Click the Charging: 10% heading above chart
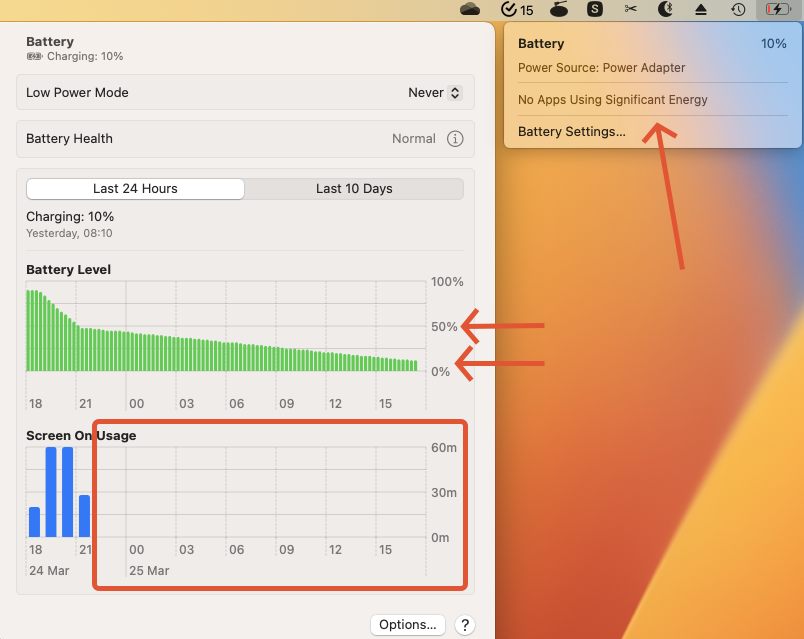Viewport: 804px width, 639px height. coord(70,216)
